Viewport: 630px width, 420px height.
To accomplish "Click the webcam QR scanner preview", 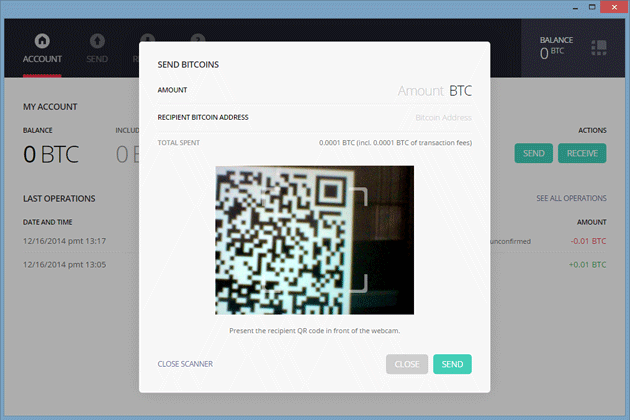I will [315, 240].
